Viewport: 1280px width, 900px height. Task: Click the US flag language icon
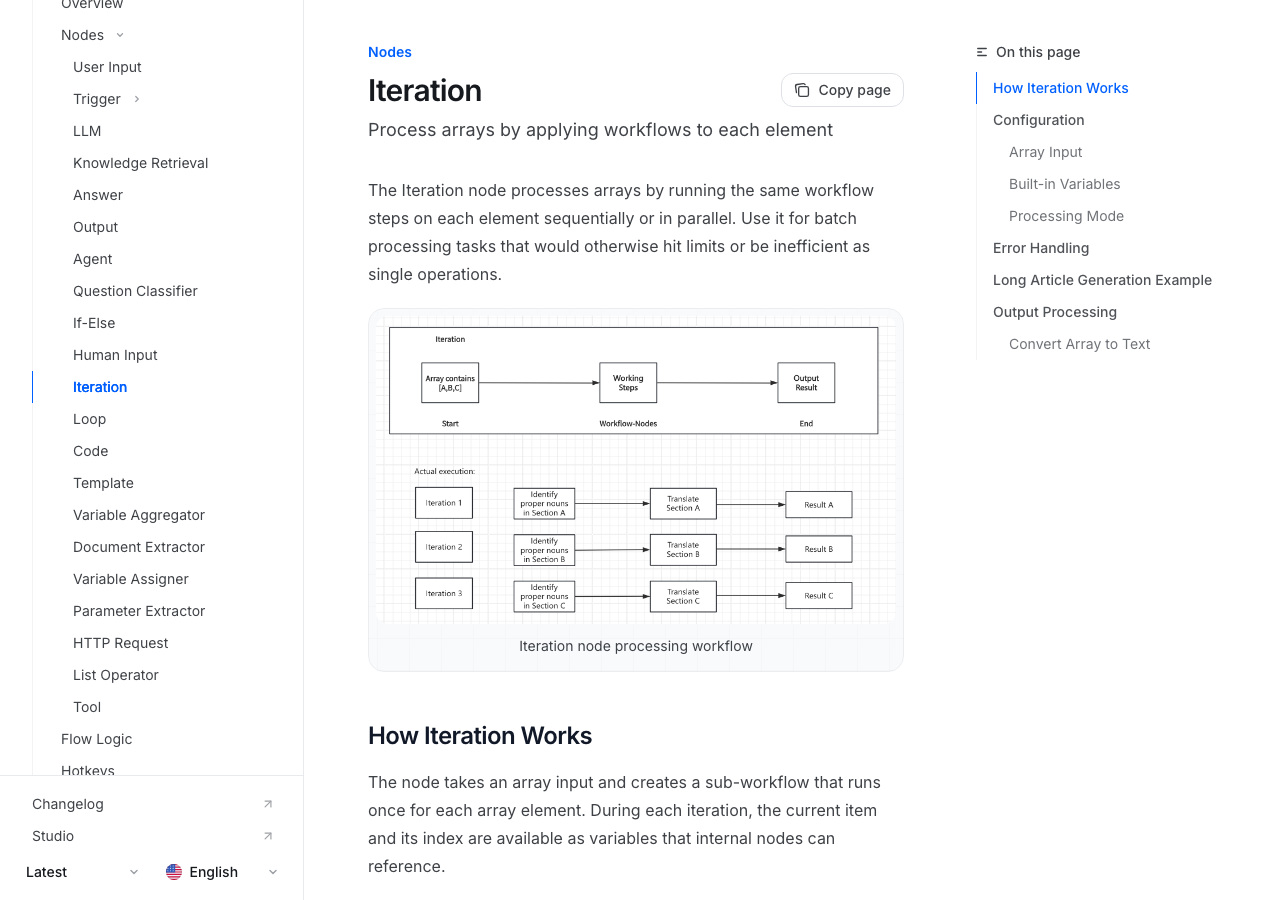coord(174,872)
